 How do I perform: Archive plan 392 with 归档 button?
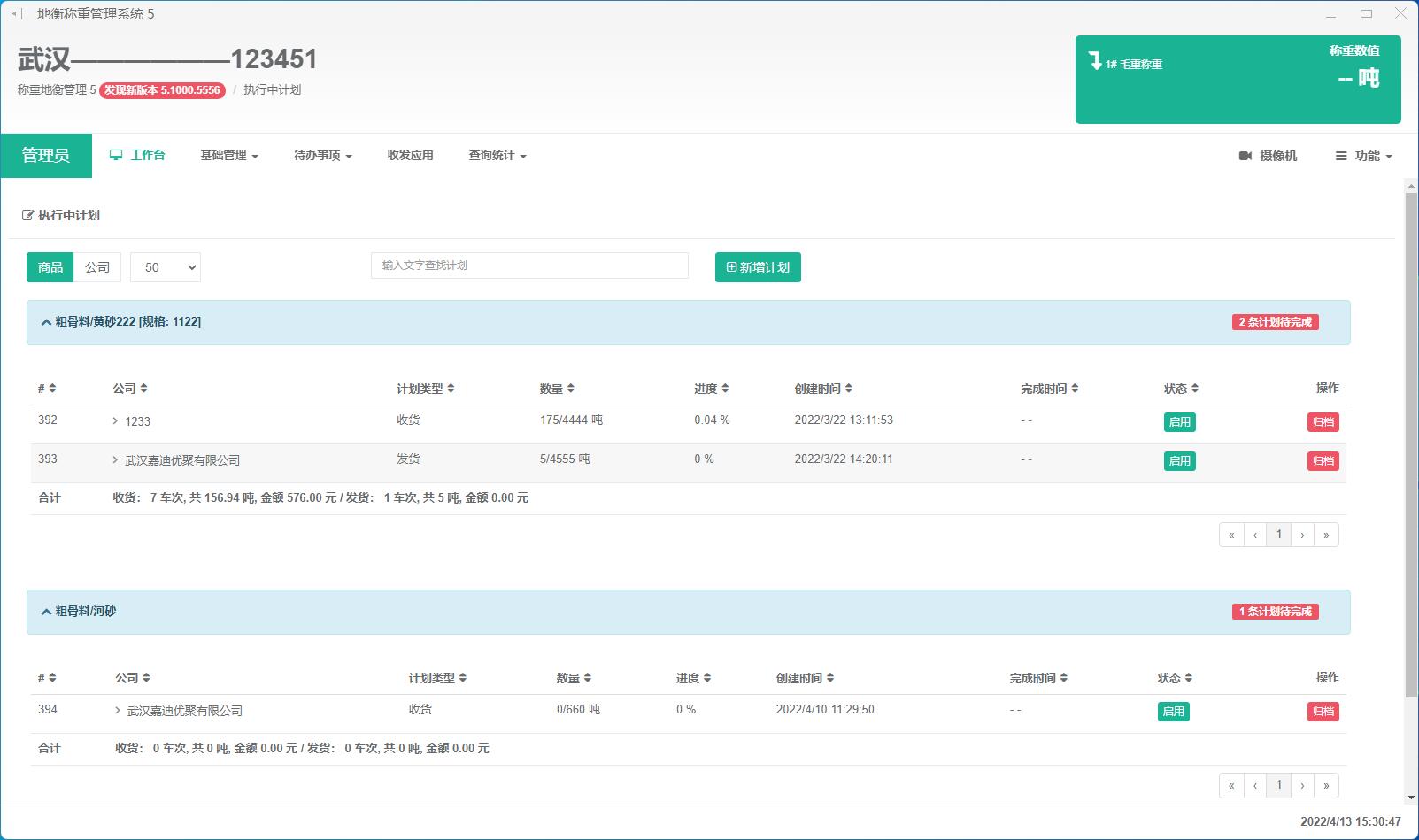tap(1323, 422)
